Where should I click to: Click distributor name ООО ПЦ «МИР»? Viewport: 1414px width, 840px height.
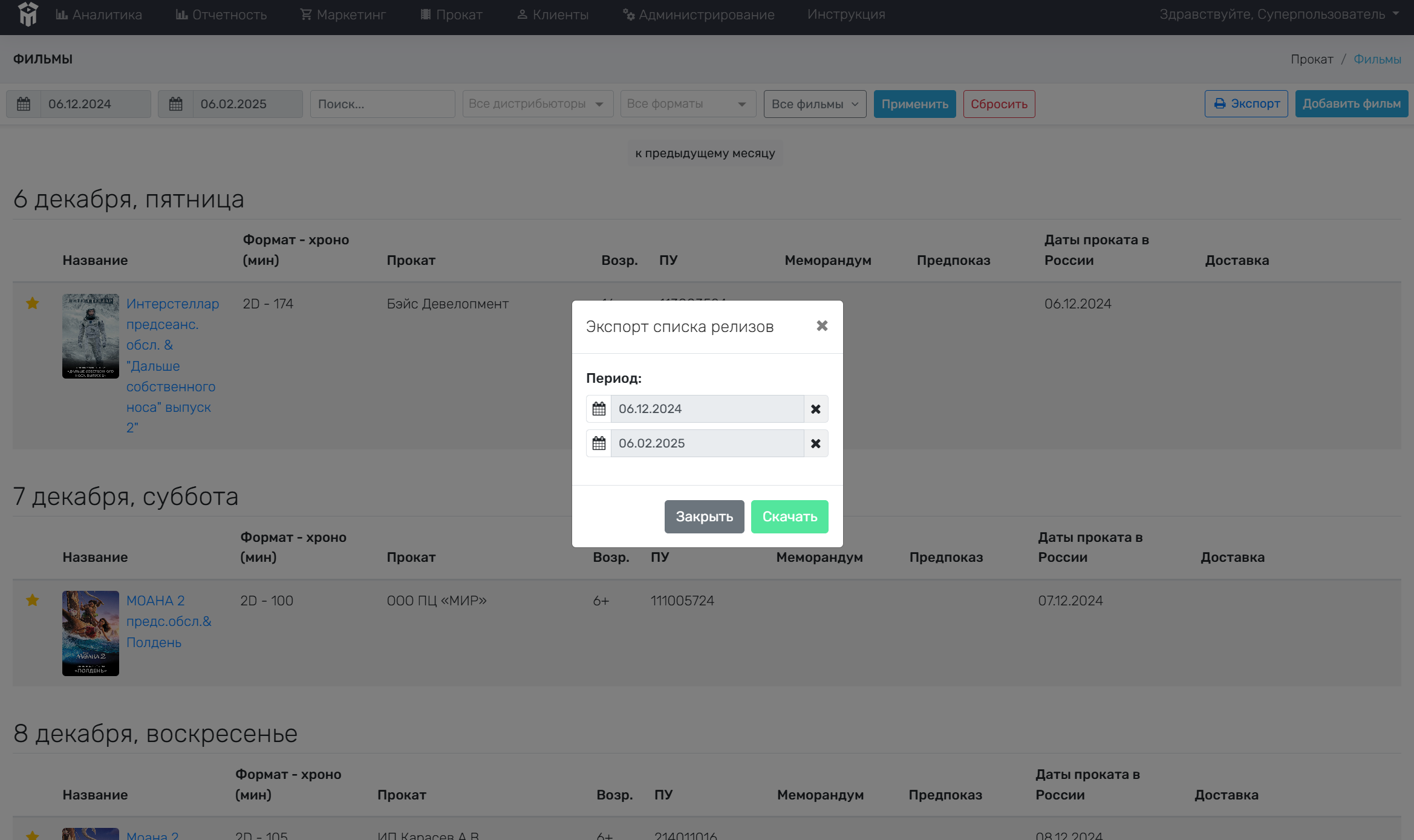point(437,601)
